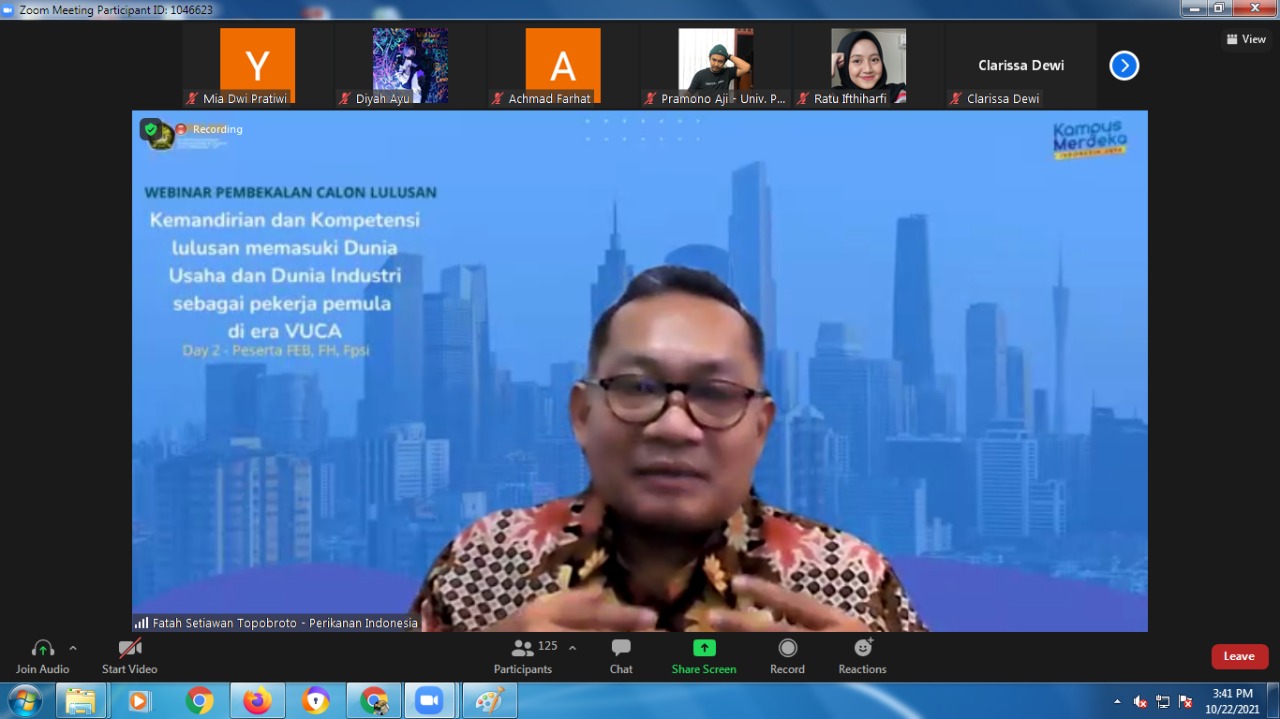Show hidden system tray icons

(x=1117, y=701)
